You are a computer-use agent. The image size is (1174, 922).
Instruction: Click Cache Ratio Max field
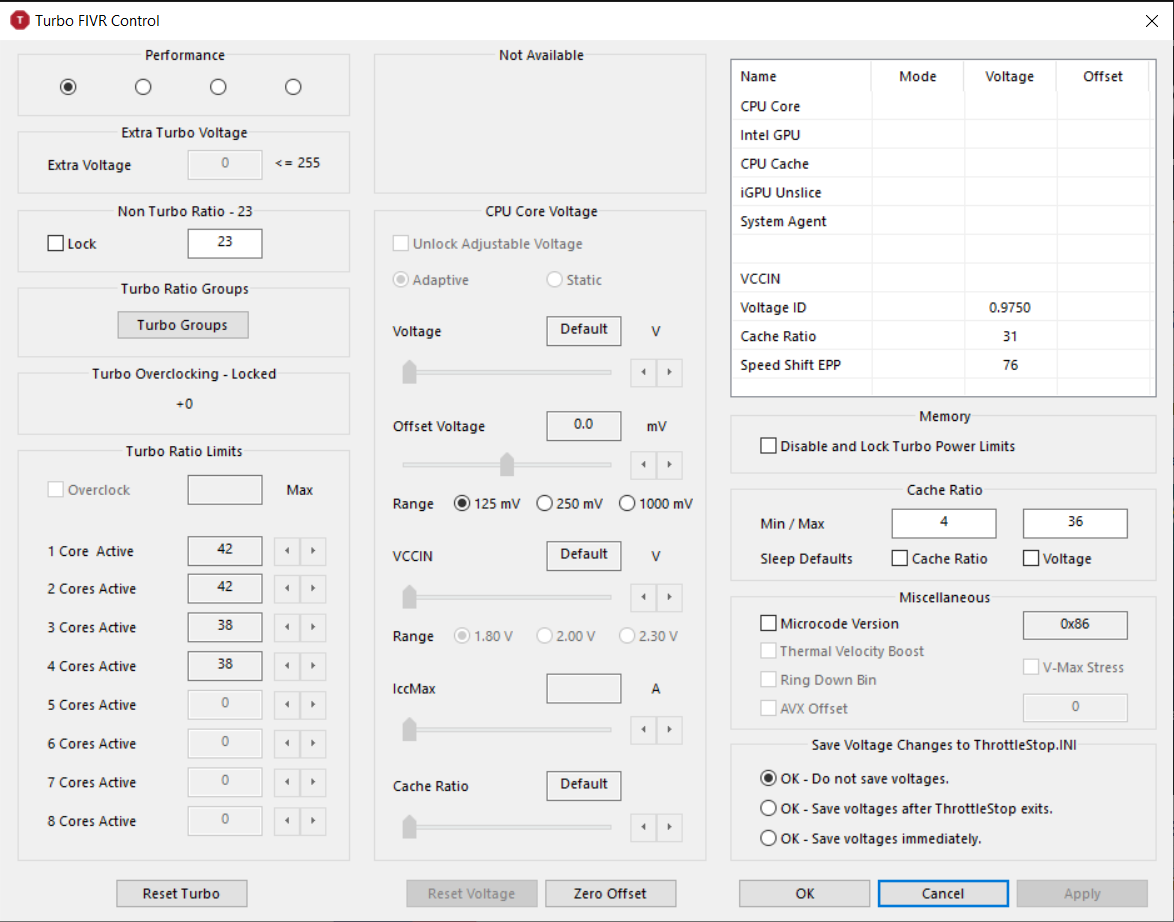pyautogui.click(x=1074, y=523)
